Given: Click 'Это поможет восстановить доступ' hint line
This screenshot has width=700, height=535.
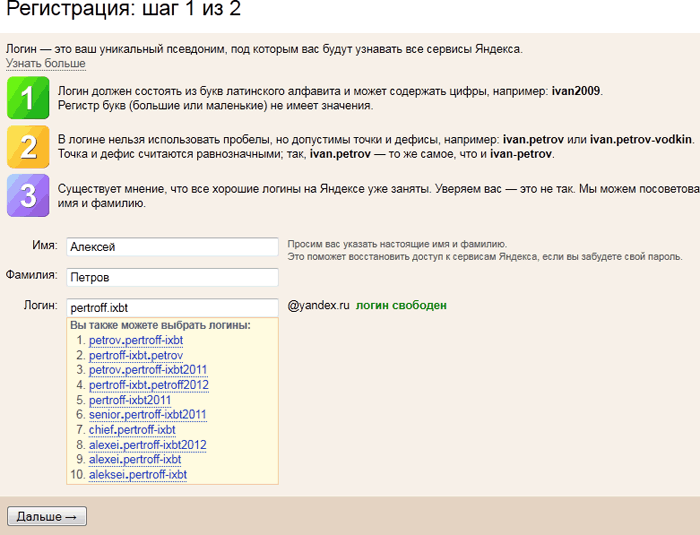Looking at the screenshot, I should (x=485, y=257).
